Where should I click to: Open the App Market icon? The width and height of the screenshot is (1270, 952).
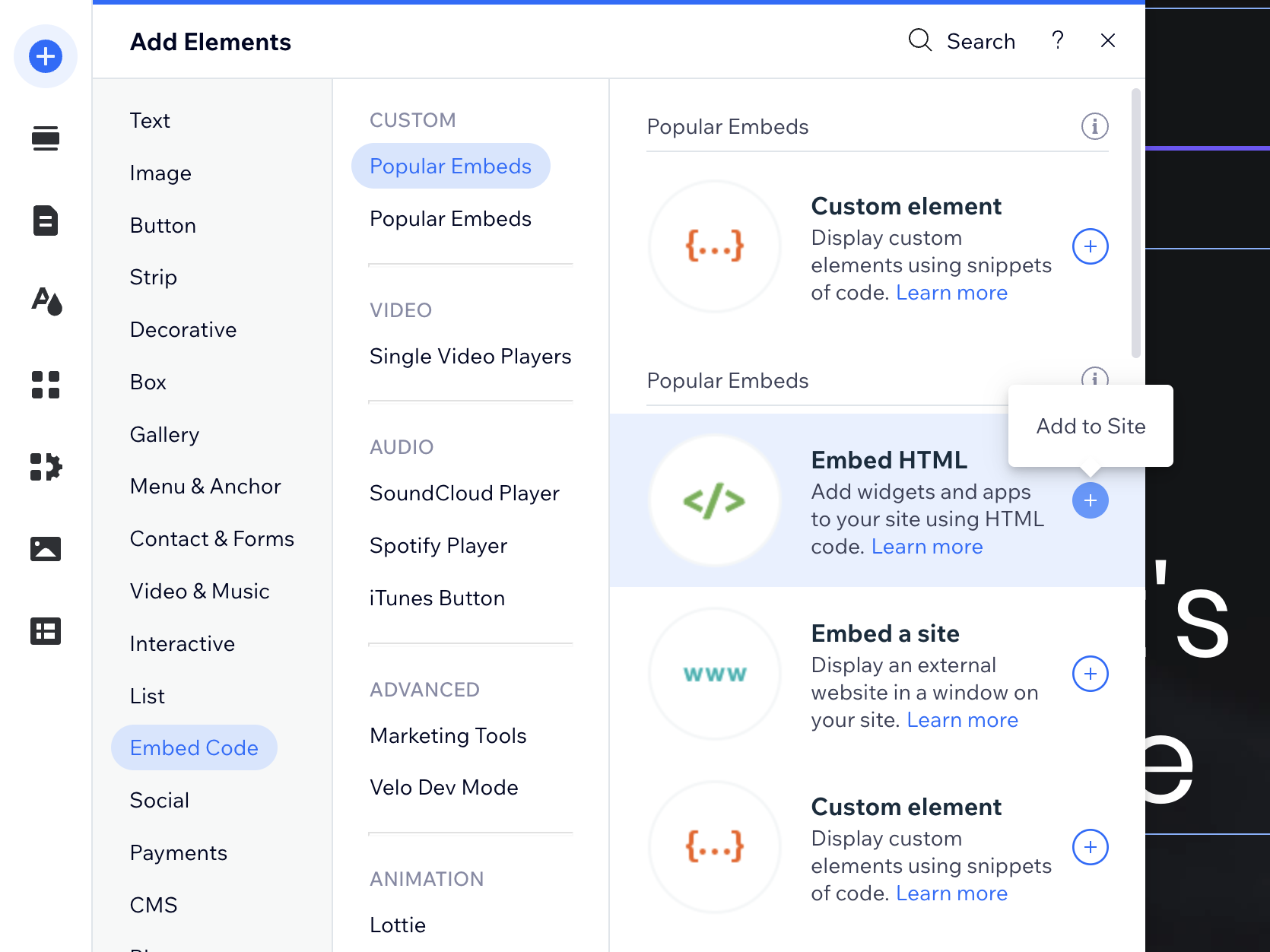click(45, 386)
